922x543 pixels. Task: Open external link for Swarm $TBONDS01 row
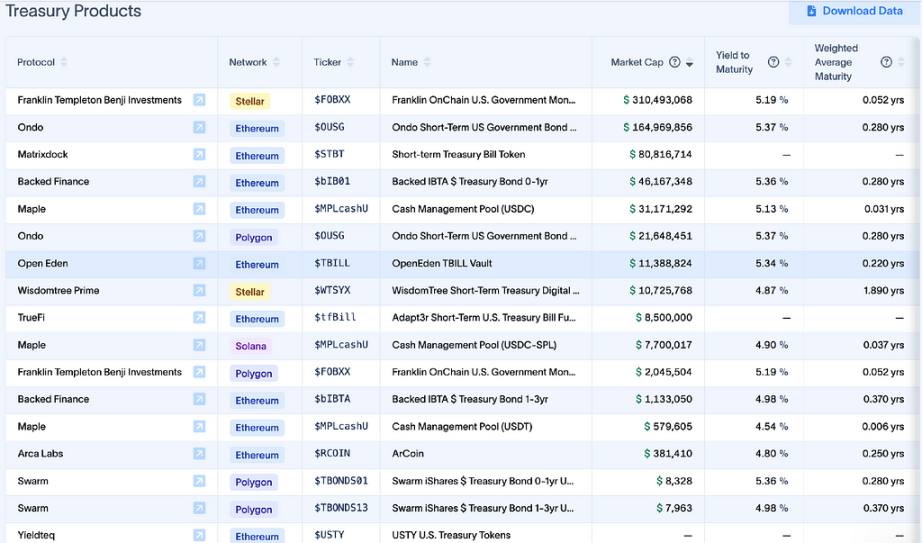(x=199, y=481)
